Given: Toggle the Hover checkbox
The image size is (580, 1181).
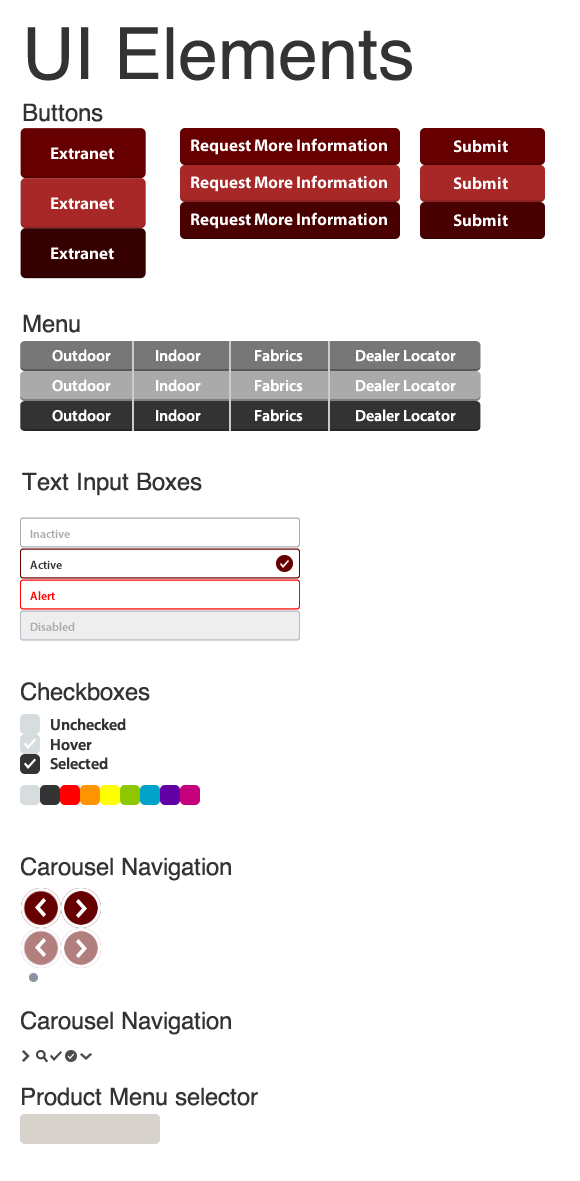Looking at the screenshot, I should (x=30, y=744).
